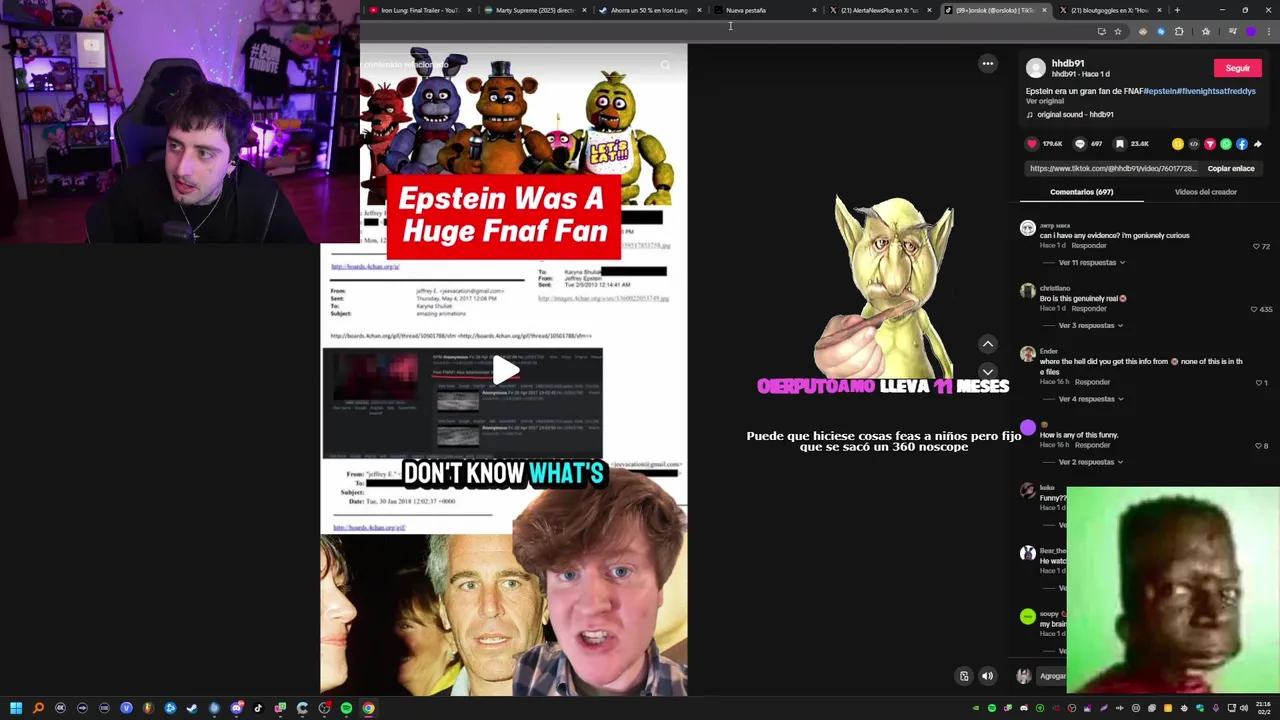Reply to 'How is any of this funny' comment
Screen dimensions: 1280x720
(x=1093, y=446)
